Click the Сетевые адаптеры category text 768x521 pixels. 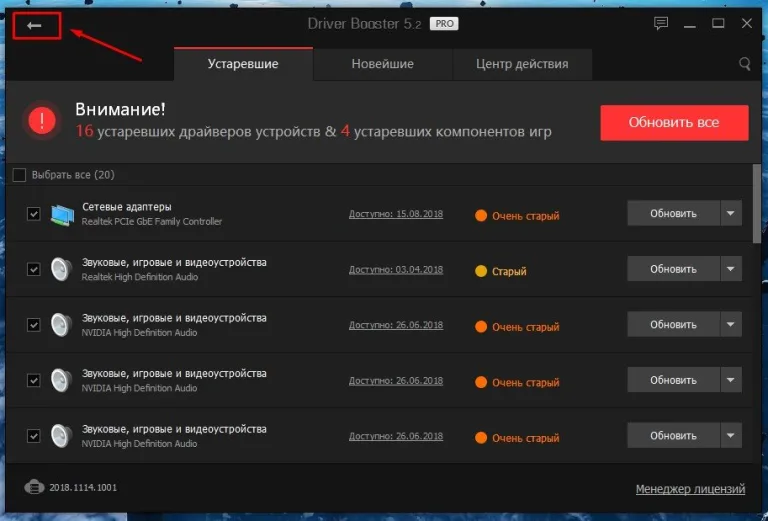pos(127,207)
